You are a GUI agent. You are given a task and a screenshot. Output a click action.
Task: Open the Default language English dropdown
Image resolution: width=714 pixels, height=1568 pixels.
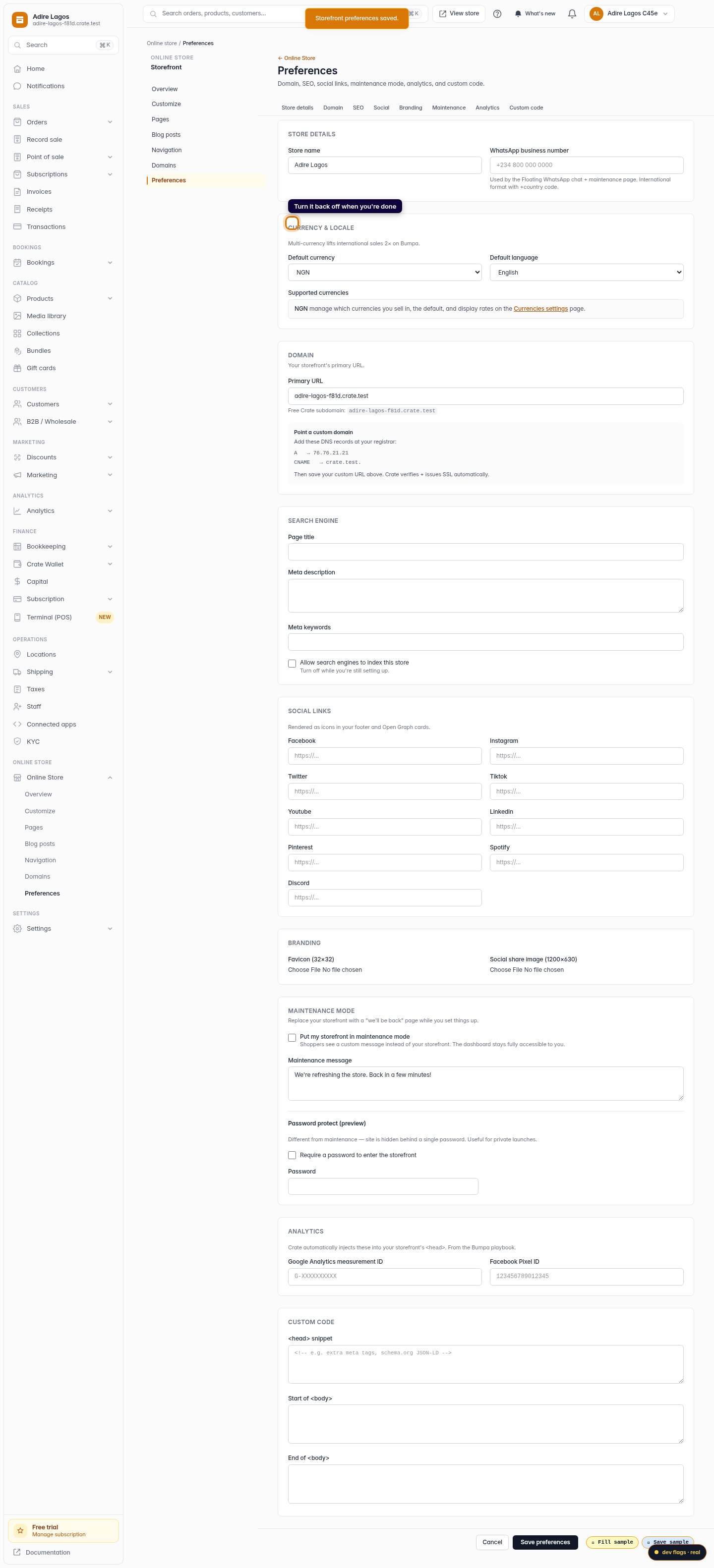[587, 272]
